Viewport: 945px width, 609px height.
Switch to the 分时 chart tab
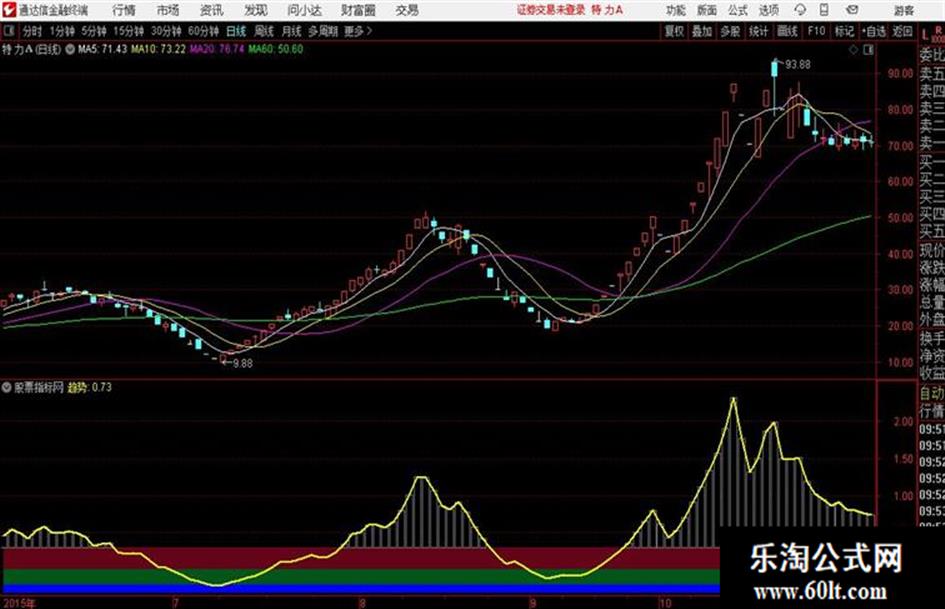32,31
